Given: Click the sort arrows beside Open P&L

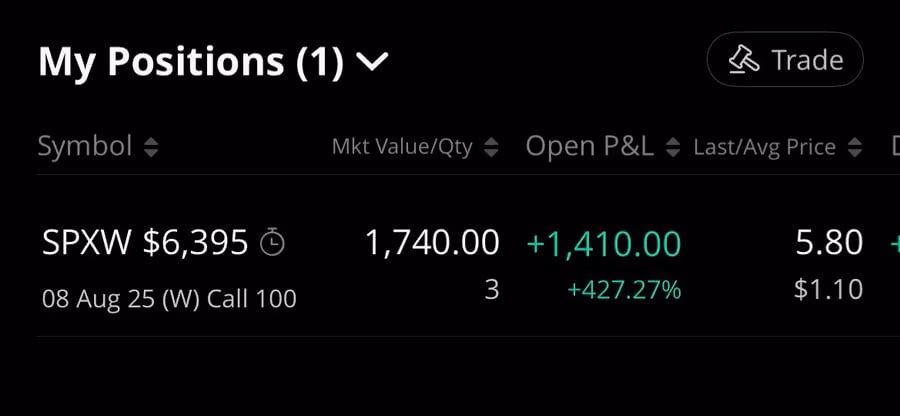Looking at the screenshot, I should click(x=673, y=148).
